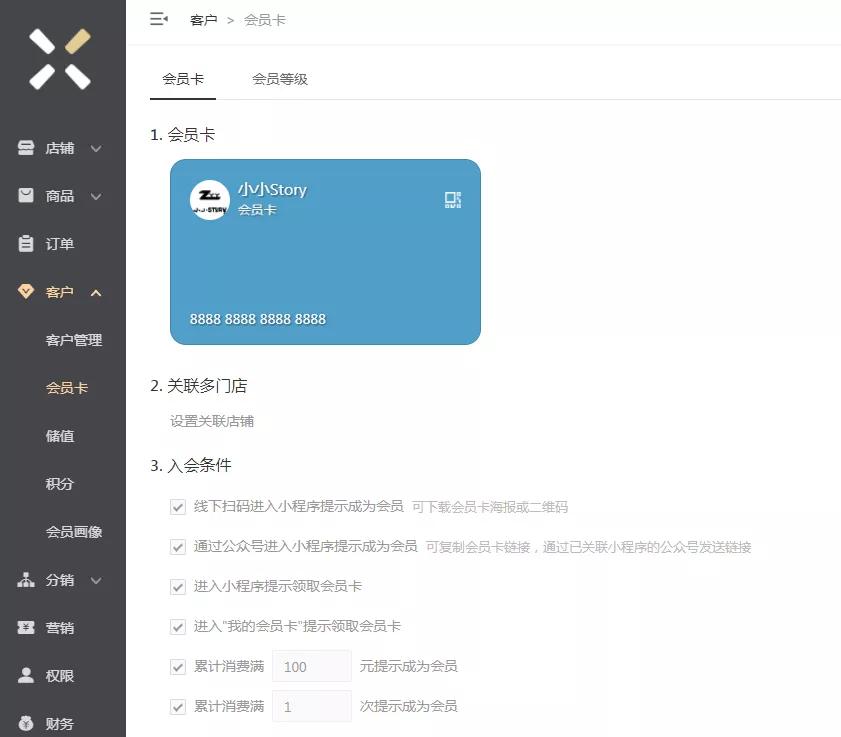Click the 订单 clipboard icon
Viewport: 841px width, 737px height.
(26, 244)
